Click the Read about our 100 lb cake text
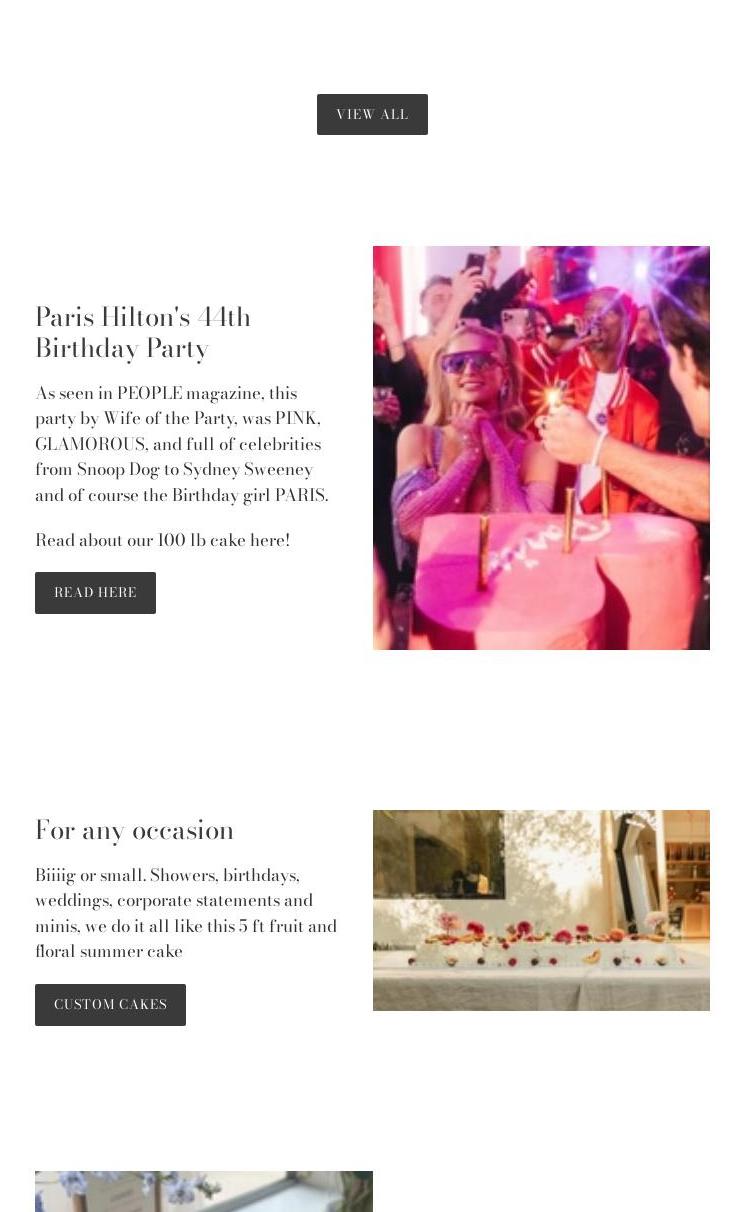The image size is (745, 1212). (x=162, y=540)
